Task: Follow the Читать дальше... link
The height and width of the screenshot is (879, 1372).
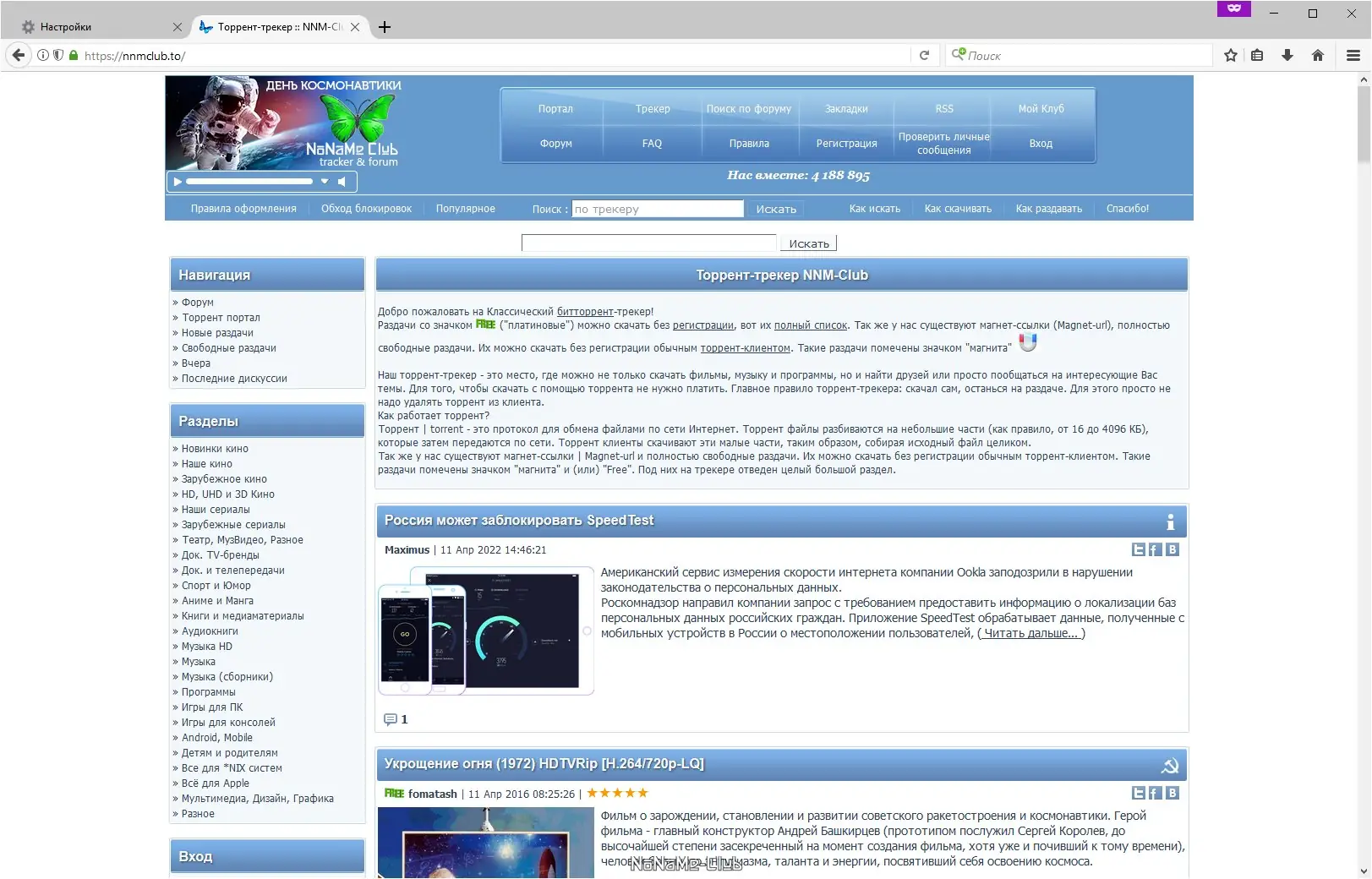Action: (x=1031, y=633)
